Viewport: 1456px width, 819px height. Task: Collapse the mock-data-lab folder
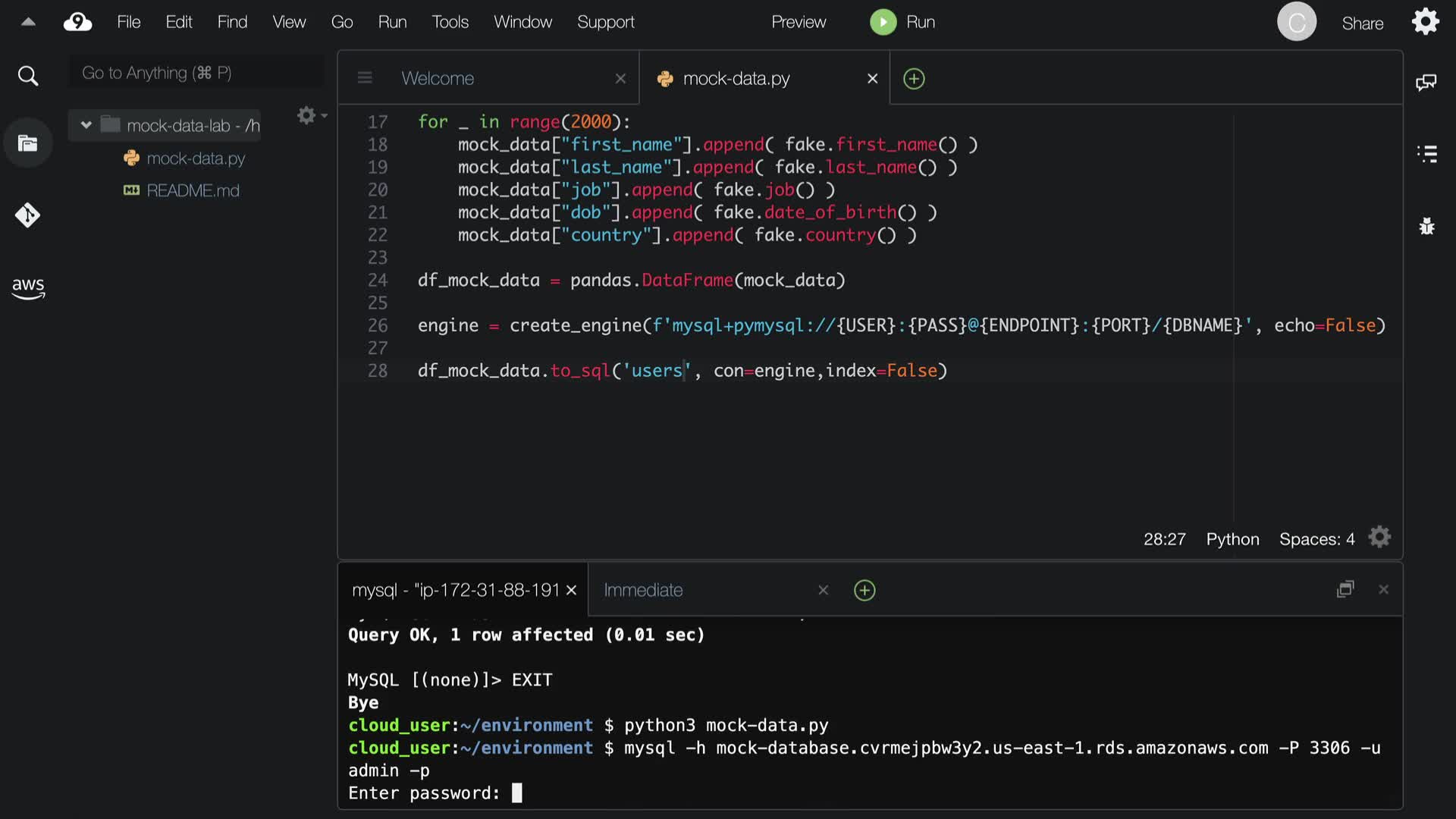(86, 125)
